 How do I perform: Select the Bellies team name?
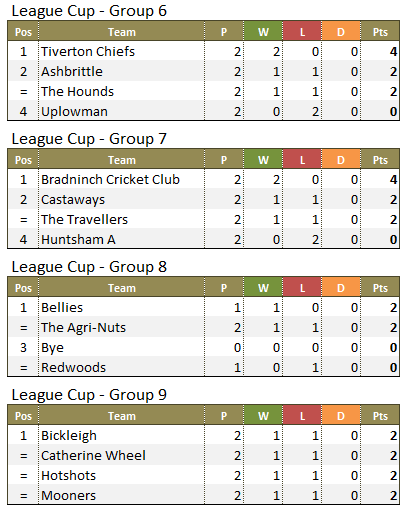(x=62, y=308)
